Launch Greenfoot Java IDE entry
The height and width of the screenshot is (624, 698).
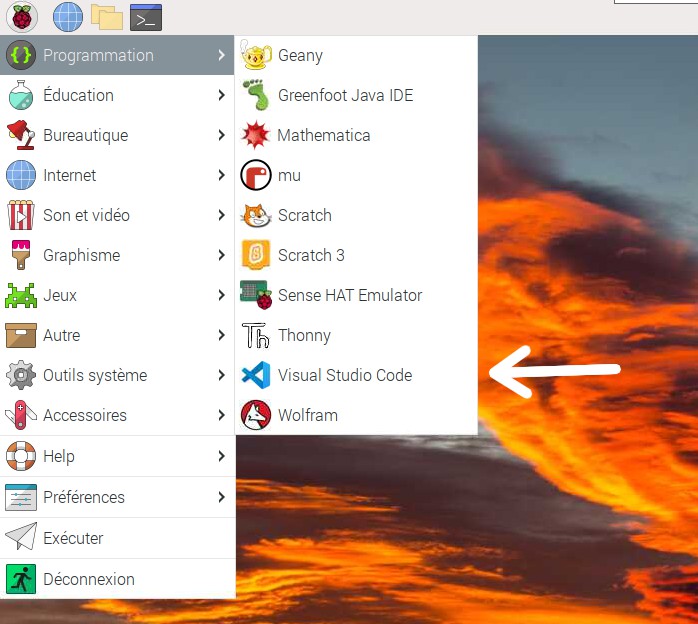pyautogui.click(x=357, y=95)
